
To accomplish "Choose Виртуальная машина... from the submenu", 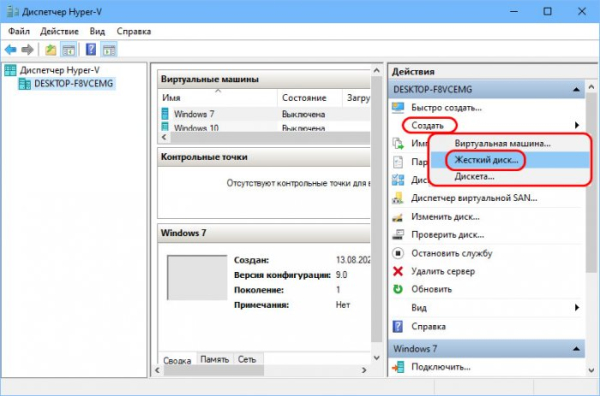I will tap(502, 143).
